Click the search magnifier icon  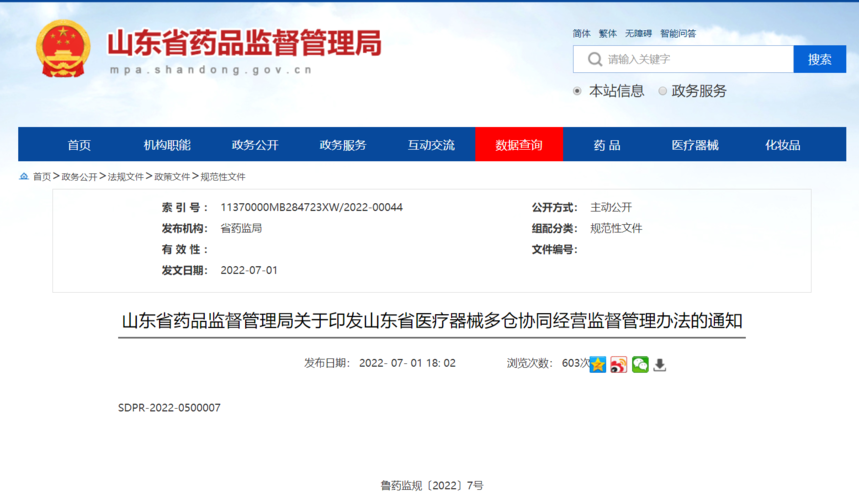594,59
